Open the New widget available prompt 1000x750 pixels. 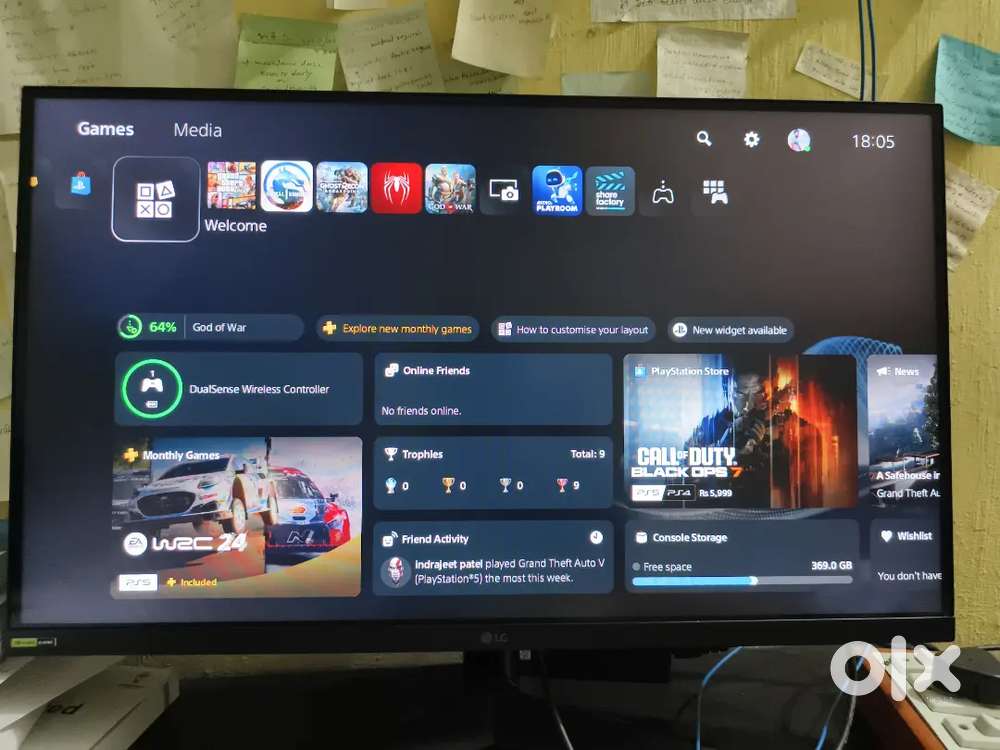click(x=730, y=329)
